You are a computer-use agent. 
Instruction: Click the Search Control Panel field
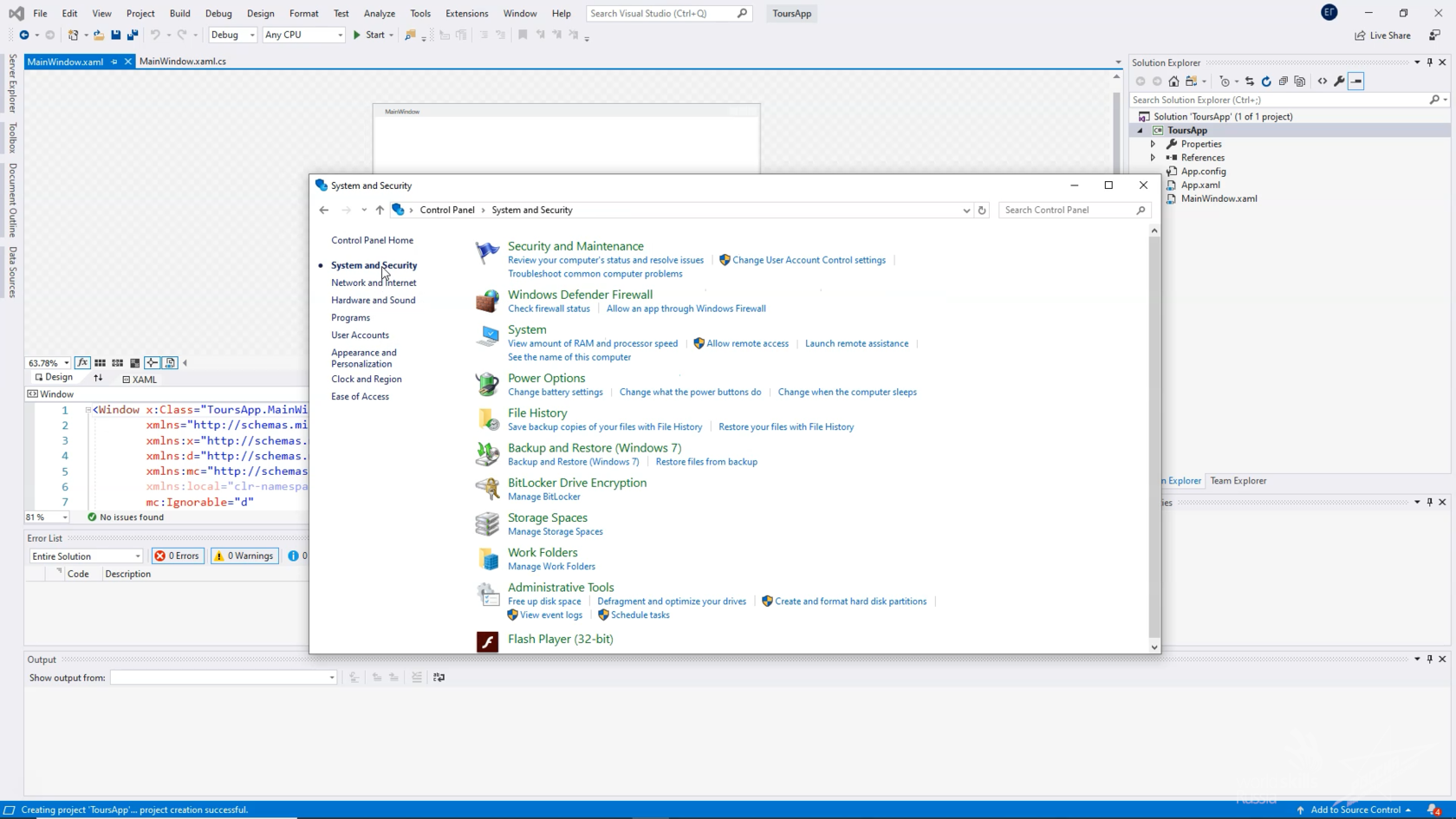[x=1075, y=210]
